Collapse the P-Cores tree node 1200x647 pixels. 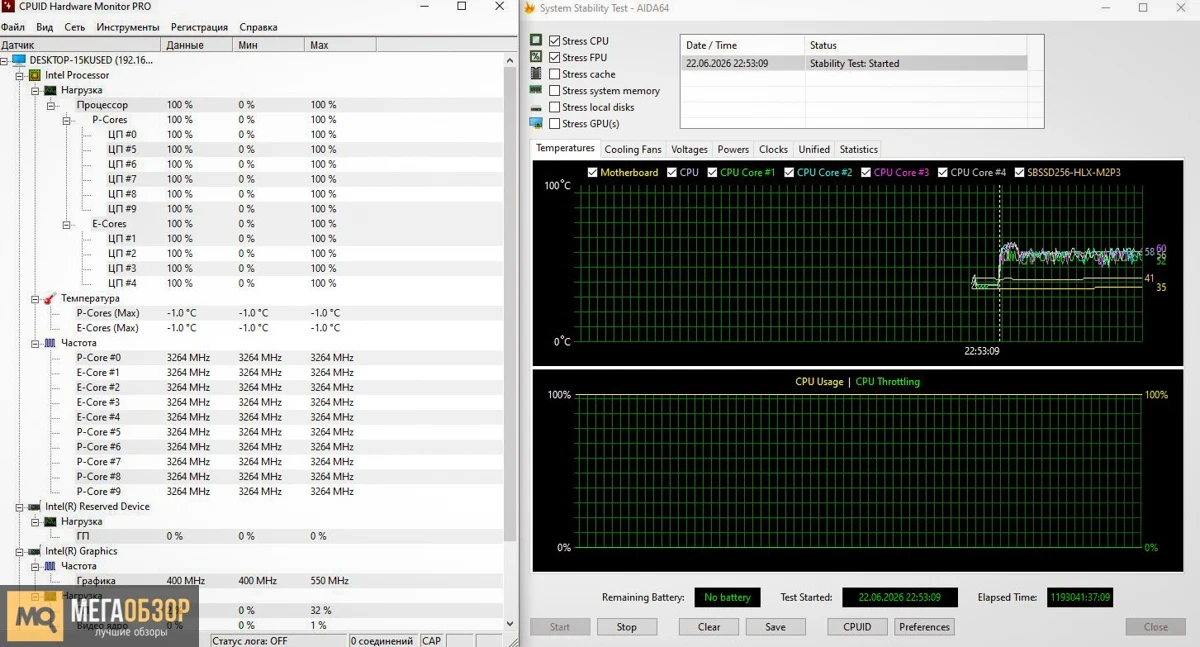(68, 120)
